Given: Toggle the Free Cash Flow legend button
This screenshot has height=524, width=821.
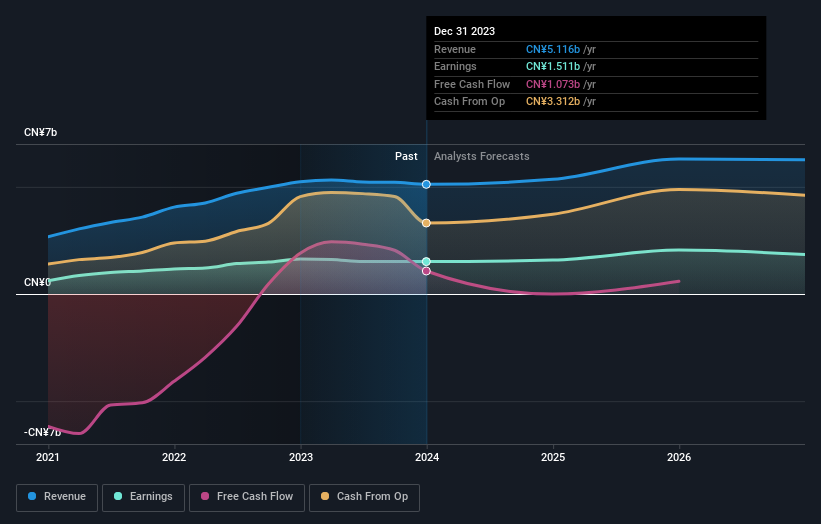Looking at the screenshot, I should [x=247, y=497].
